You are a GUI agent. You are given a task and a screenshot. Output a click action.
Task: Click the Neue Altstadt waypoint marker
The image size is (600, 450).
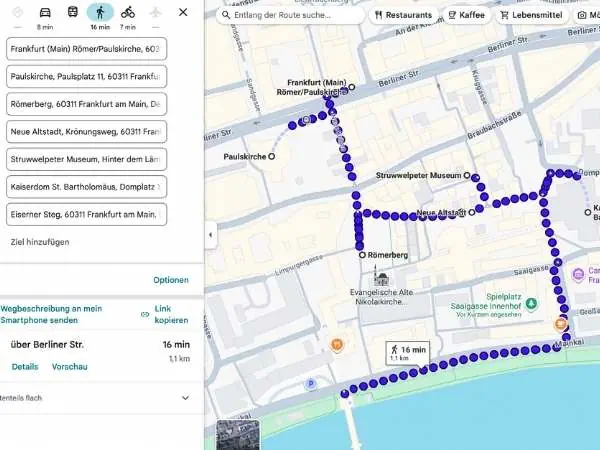472,212
